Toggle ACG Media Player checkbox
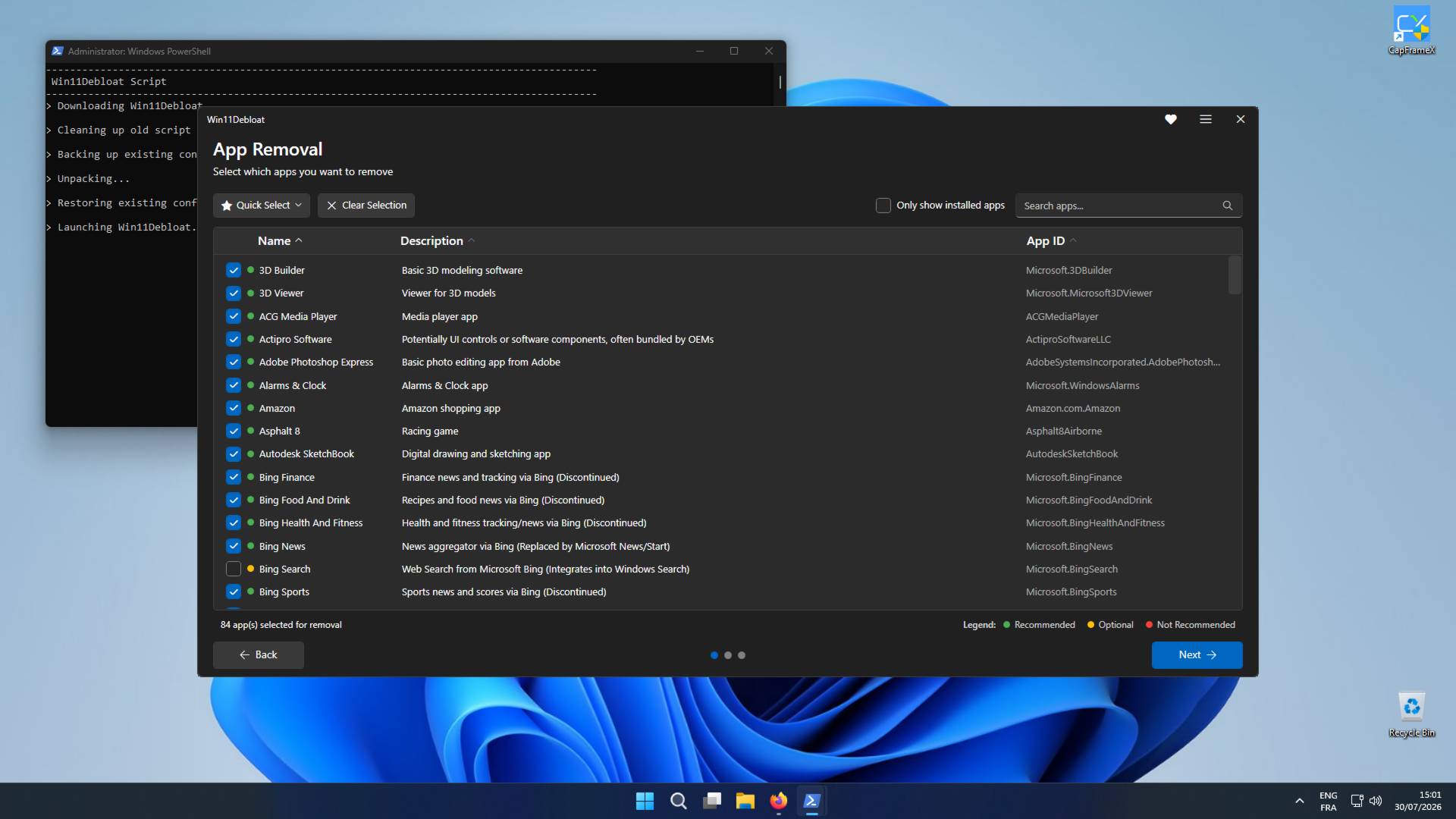Screen dimensions: 1456x819 point(234,316)
